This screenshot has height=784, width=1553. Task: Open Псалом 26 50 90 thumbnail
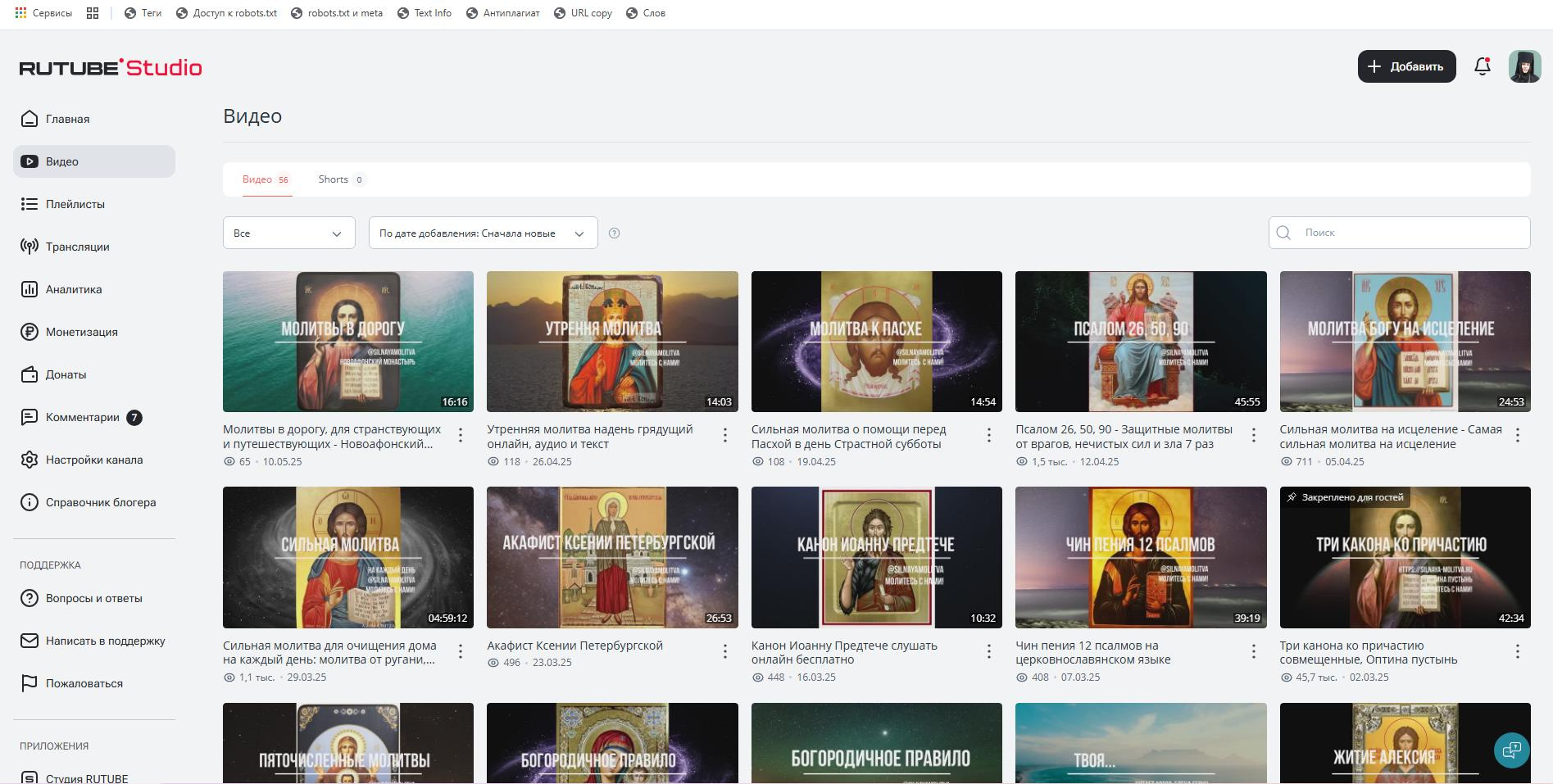click(1141, 342)
